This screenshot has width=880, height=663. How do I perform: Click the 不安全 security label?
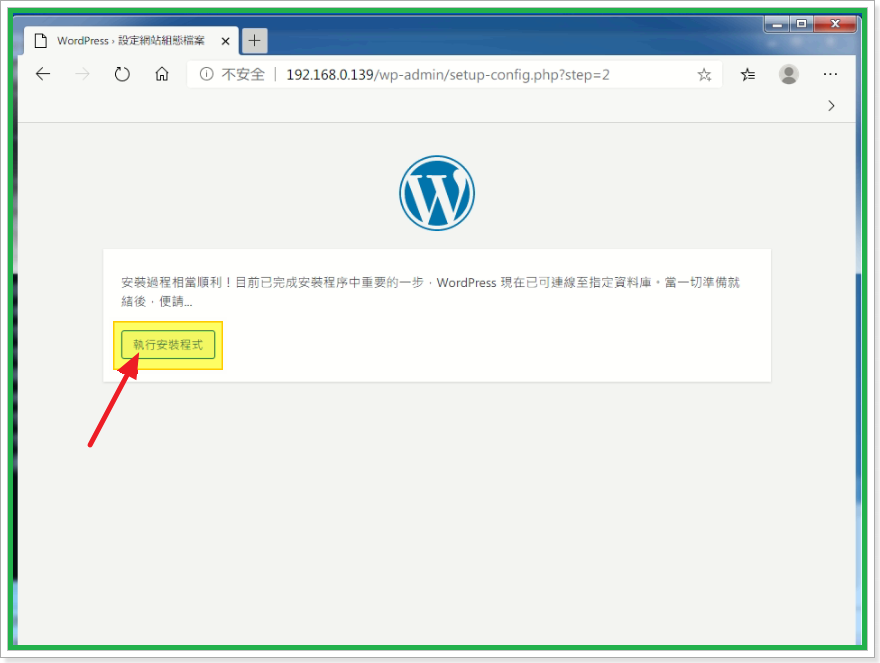(242, 74)
